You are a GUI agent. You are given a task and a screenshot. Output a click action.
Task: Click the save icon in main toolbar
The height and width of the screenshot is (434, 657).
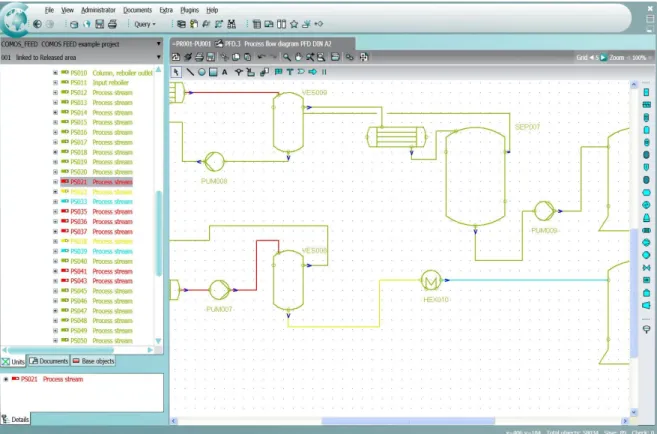(100, 24)
